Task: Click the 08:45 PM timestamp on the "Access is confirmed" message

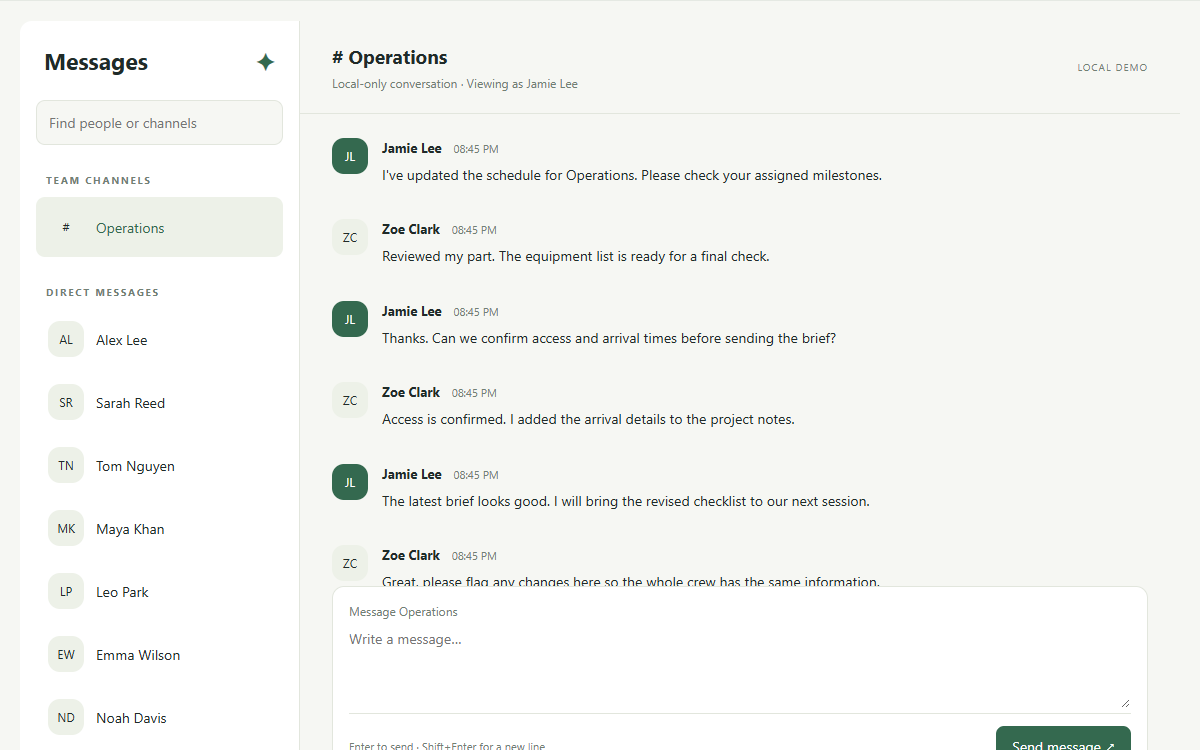Action: [474, 393]
